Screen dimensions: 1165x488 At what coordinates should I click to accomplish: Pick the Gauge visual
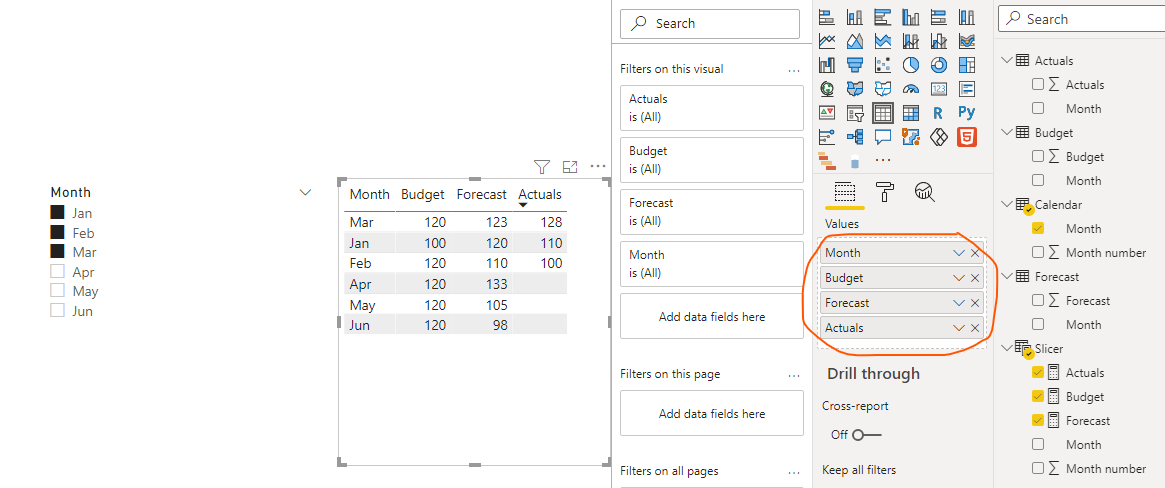[911, 88]
